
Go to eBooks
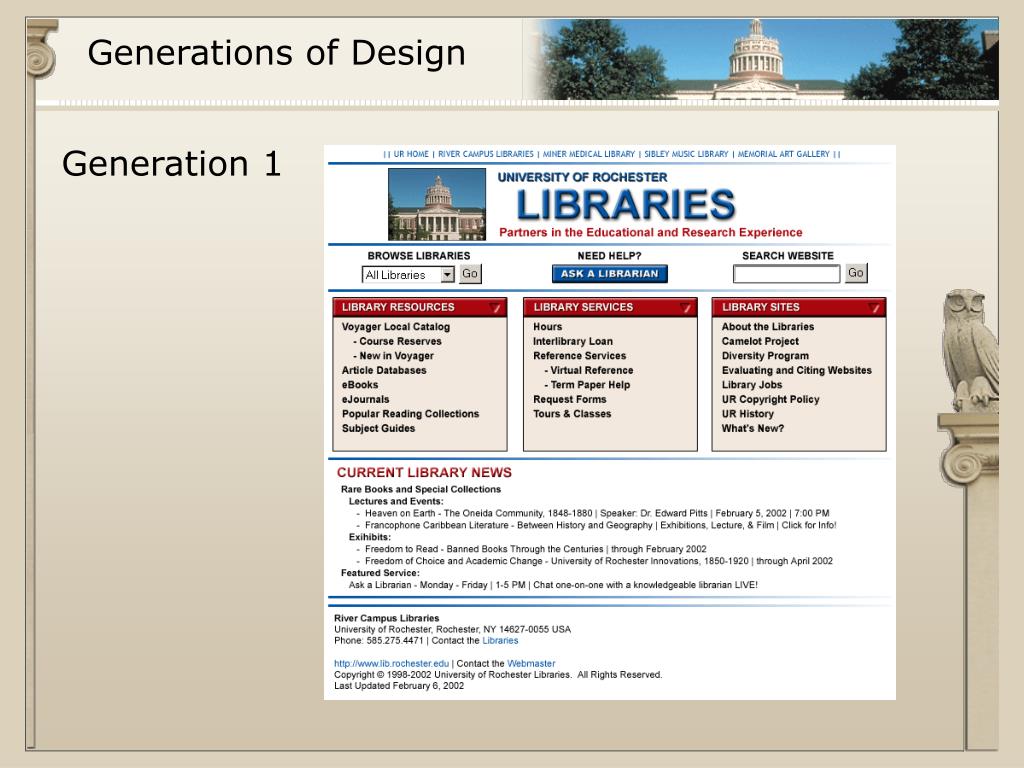(360, 385)
